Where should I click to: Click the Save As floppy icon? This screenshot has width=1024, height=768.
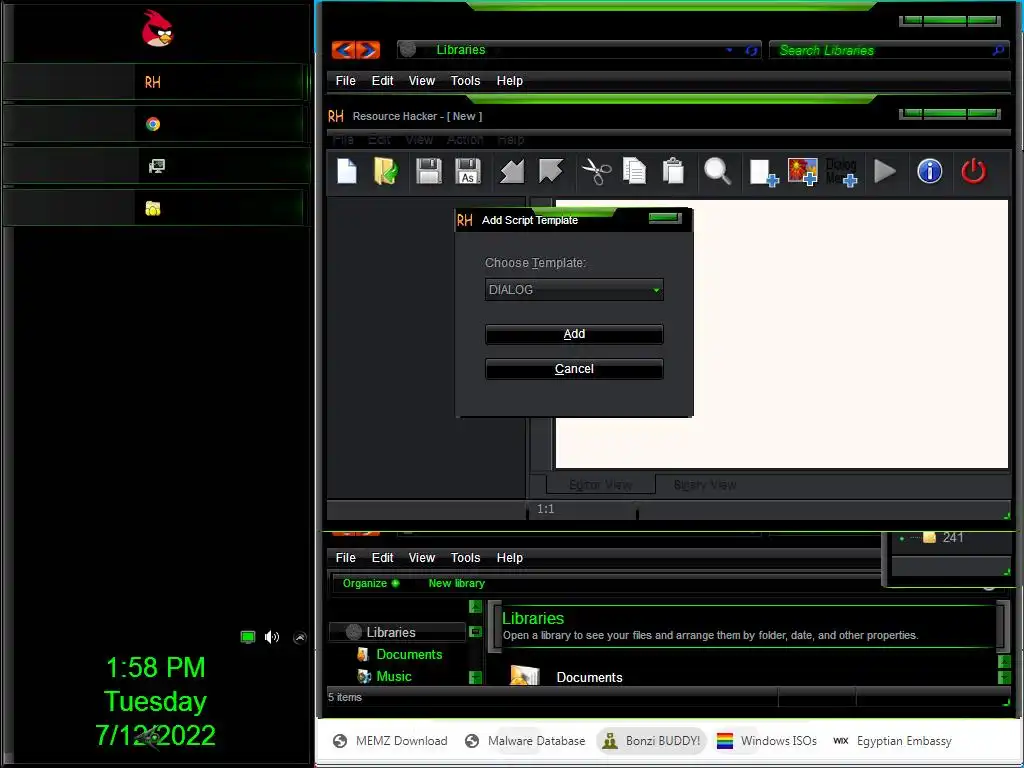[468, 172]
